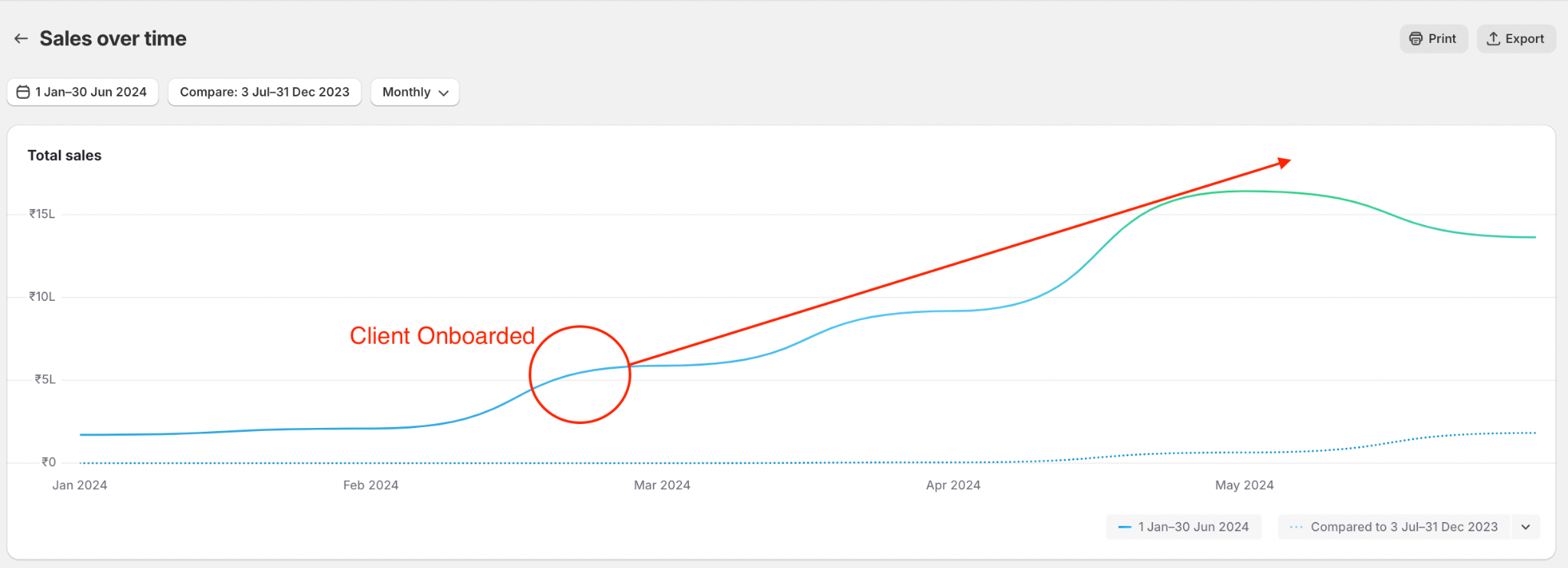Image resolution: width=1568 pixels, height=568 pixels.
Task: Click the Total sales chart title
Action: (64, 155)
